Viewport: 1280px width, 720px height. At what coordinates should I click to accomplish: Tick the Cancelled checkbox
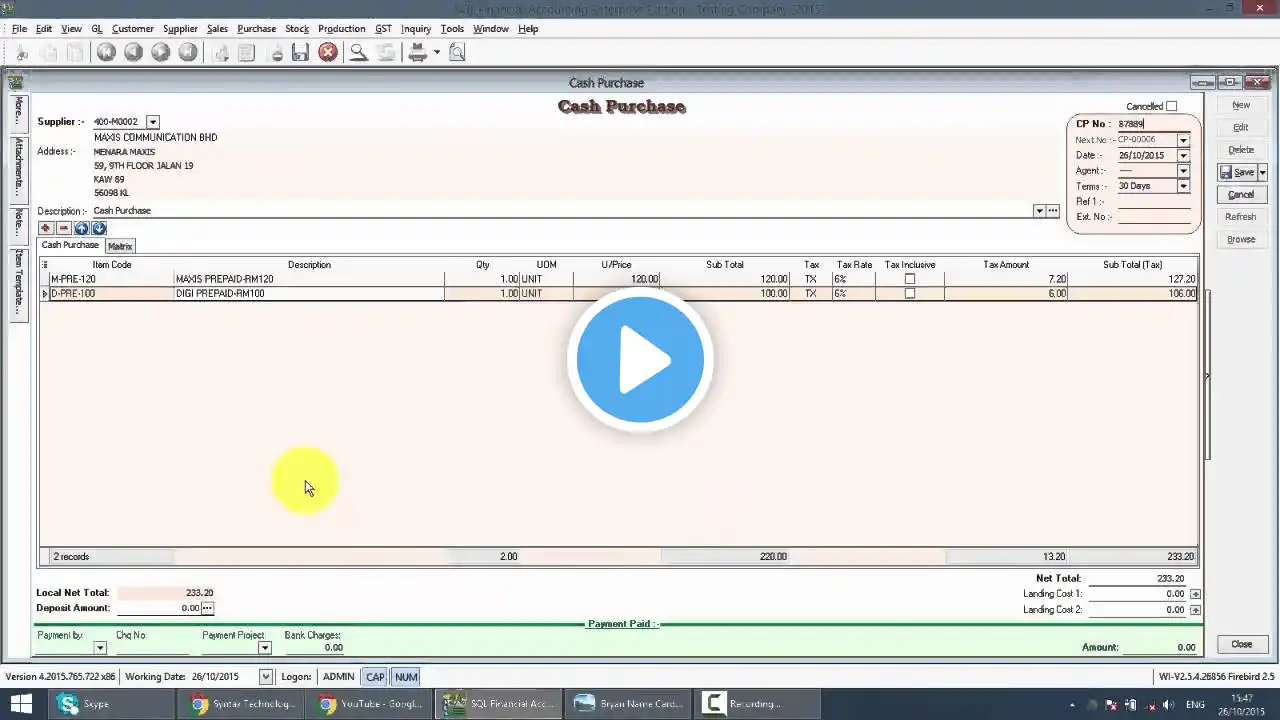click(x=1171, y=106)
